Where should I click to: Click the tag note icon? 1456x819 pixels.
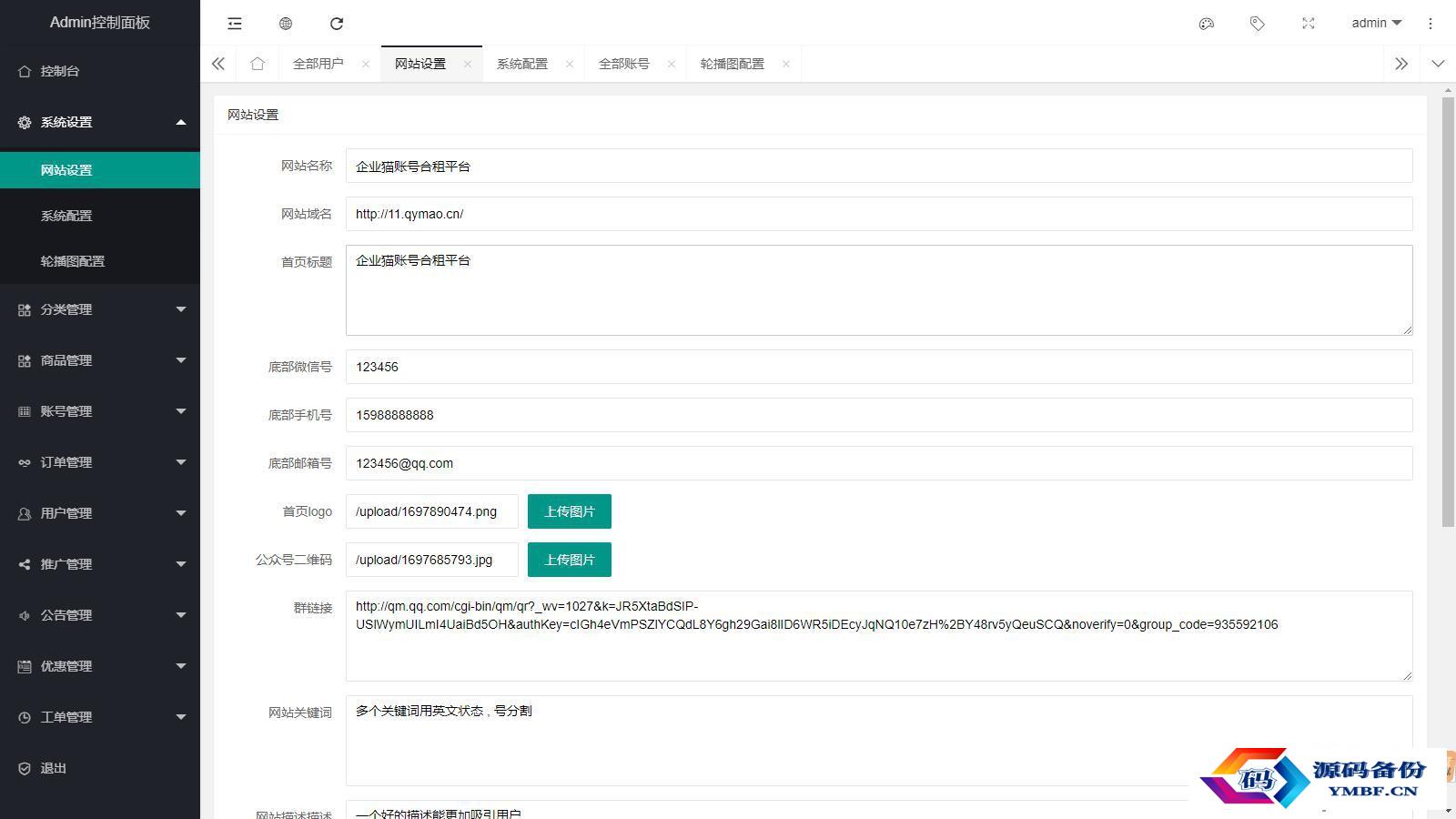pyautogui.click(x=1258, y=24)
